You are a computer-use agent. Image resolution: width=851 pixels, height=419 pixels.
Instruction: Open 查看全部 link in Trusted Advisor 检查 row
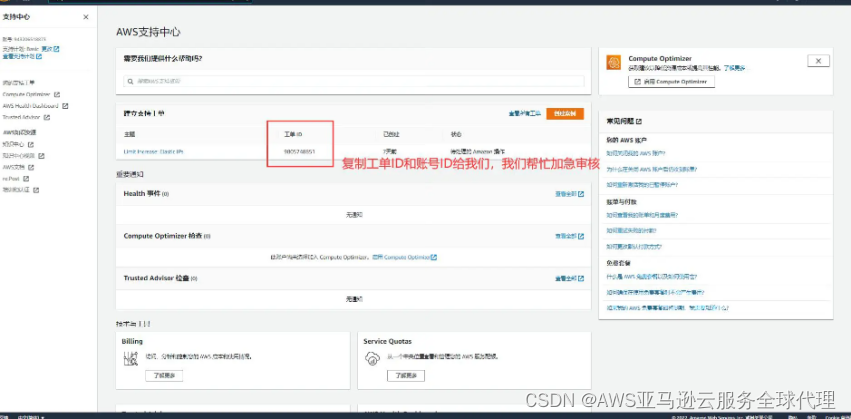pyautogui.click(x=569, y=278)
